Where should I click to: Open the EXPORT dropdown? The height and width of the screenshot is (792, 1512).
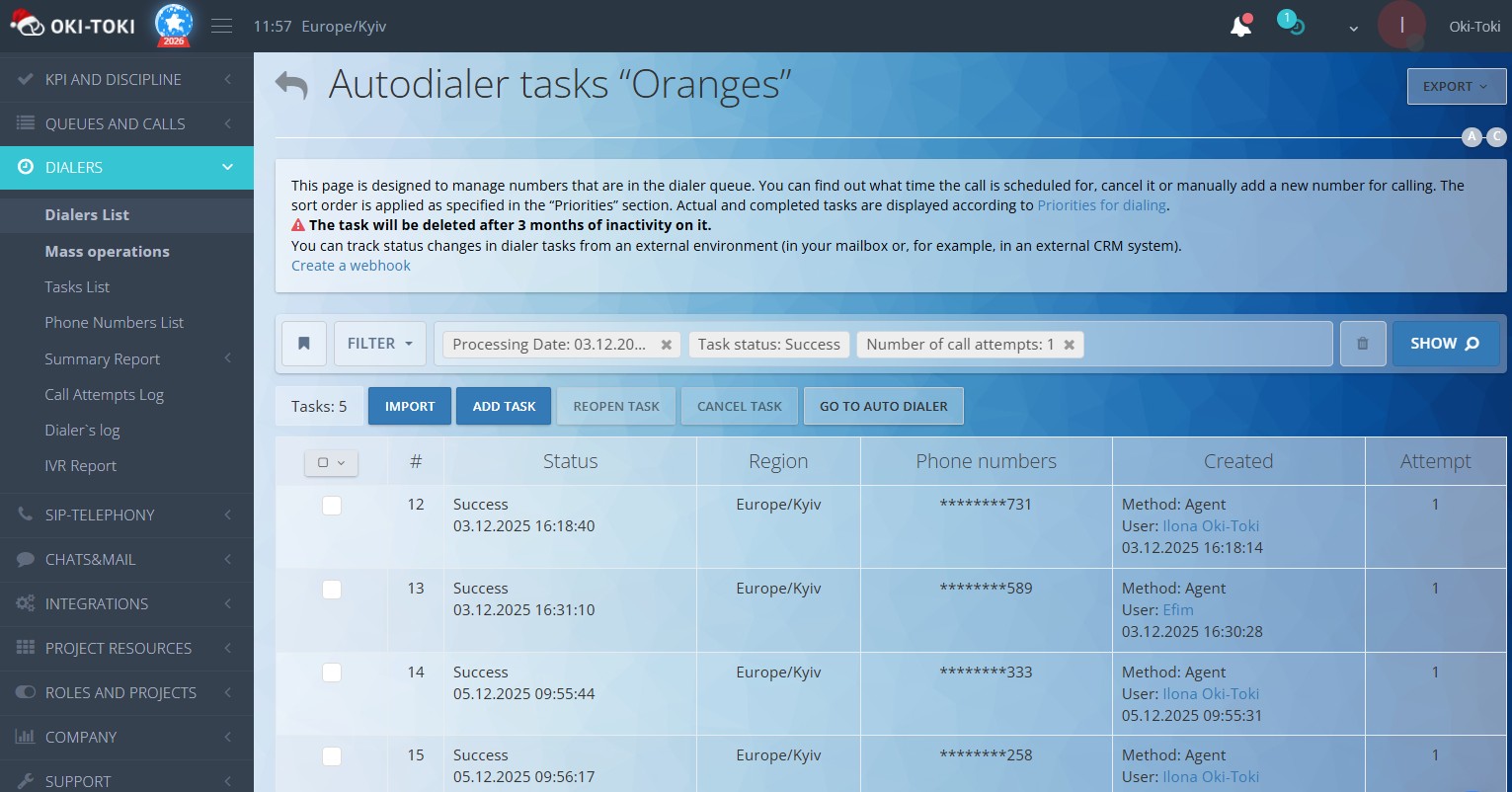click(x=1455, y=87)
